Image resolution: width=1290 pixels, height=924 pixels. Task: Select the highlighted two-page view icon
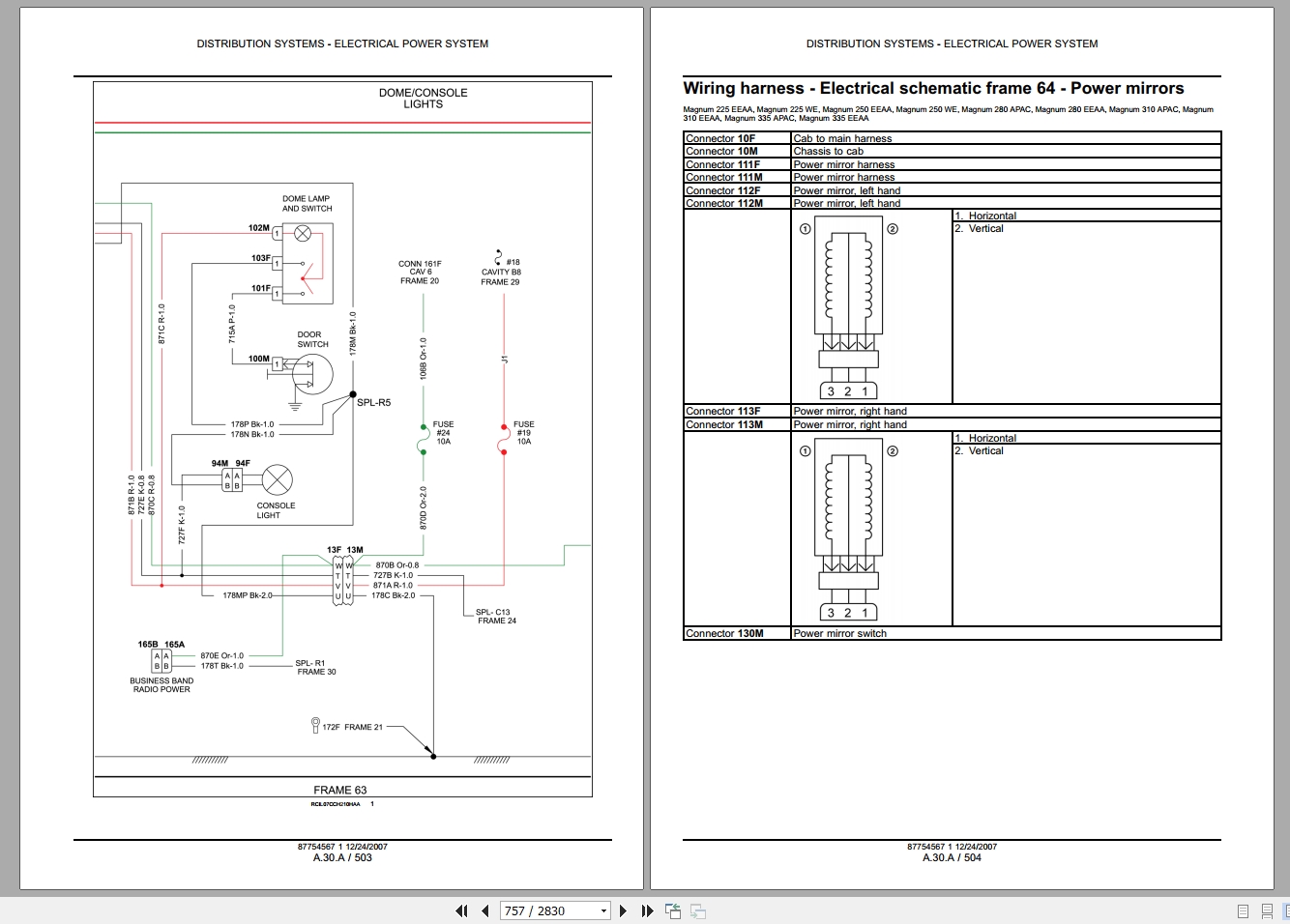(x=1286, y=910)
